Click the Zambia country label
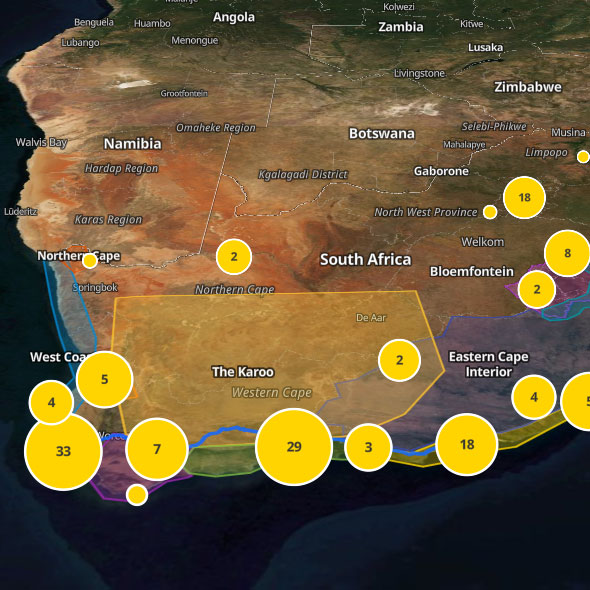 click(x=401, y=27)
